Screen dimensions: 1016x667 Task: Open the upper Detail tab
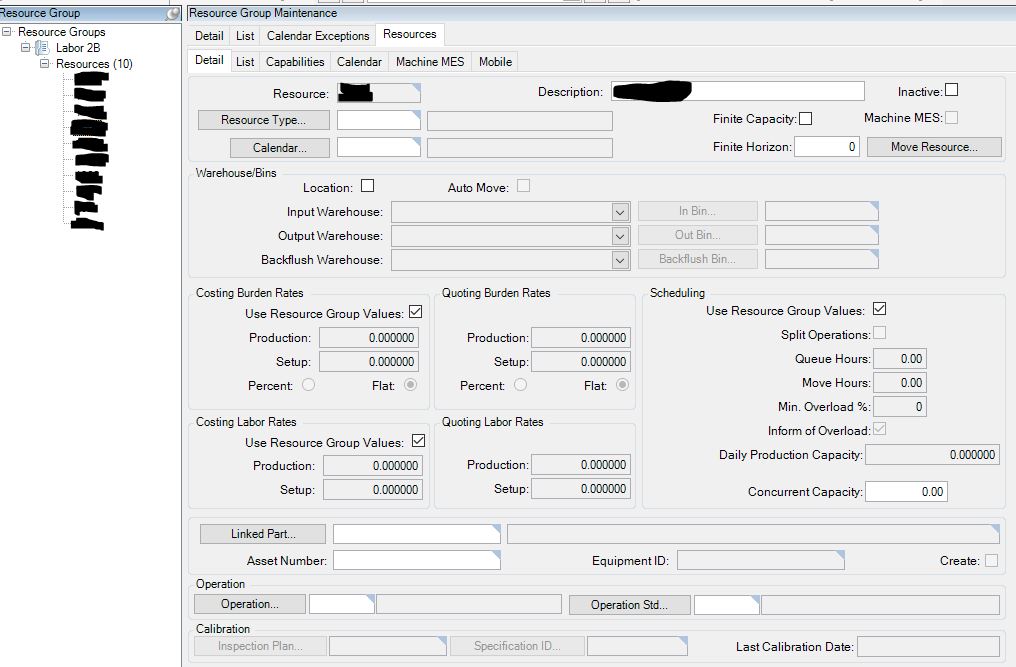[209, 36]
